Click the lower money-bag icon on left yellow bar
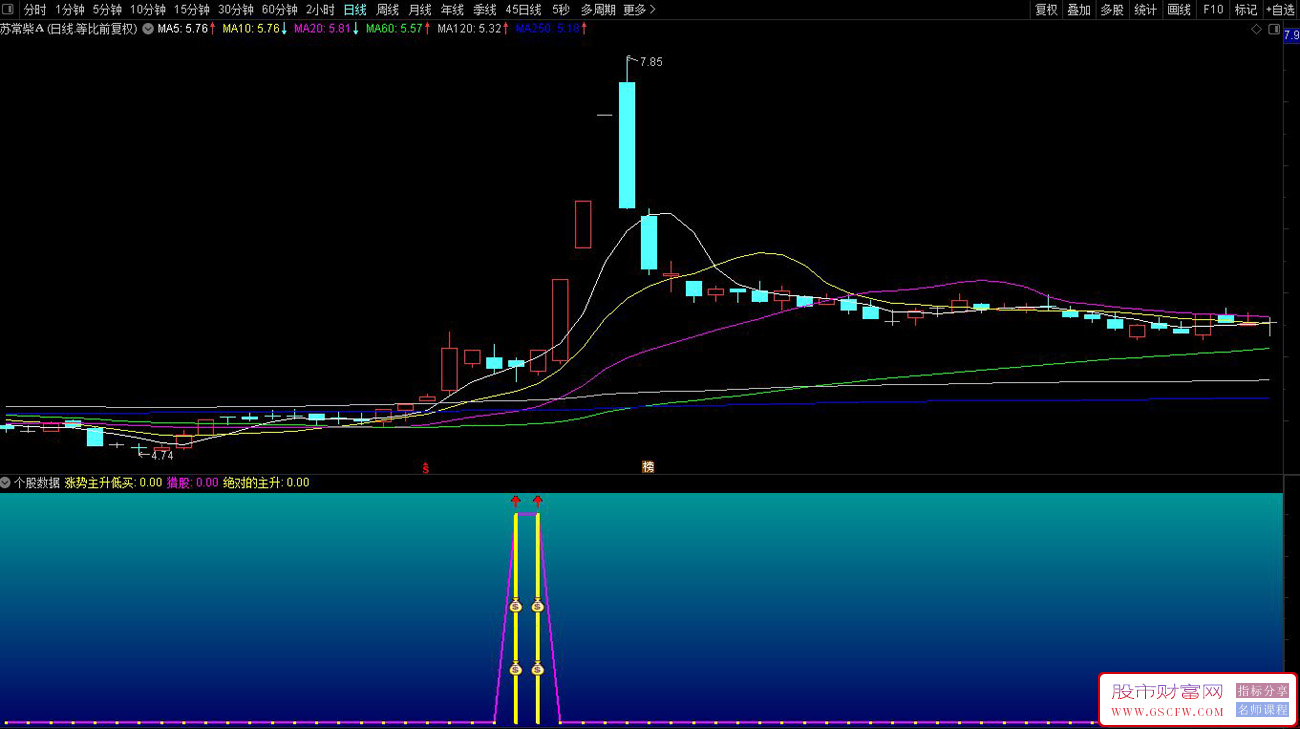This screenshot has width=1300, height=729. [x=516, y=668]
